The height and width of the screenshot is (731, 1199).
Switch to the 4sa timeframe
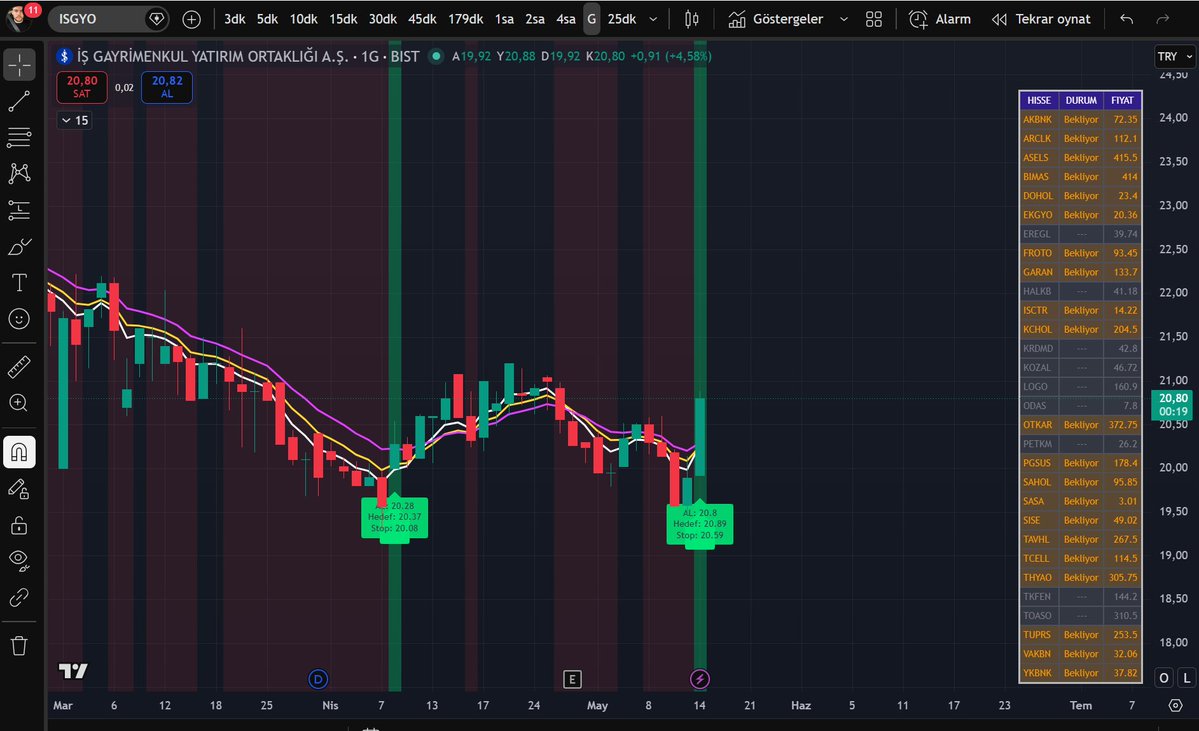565,19
